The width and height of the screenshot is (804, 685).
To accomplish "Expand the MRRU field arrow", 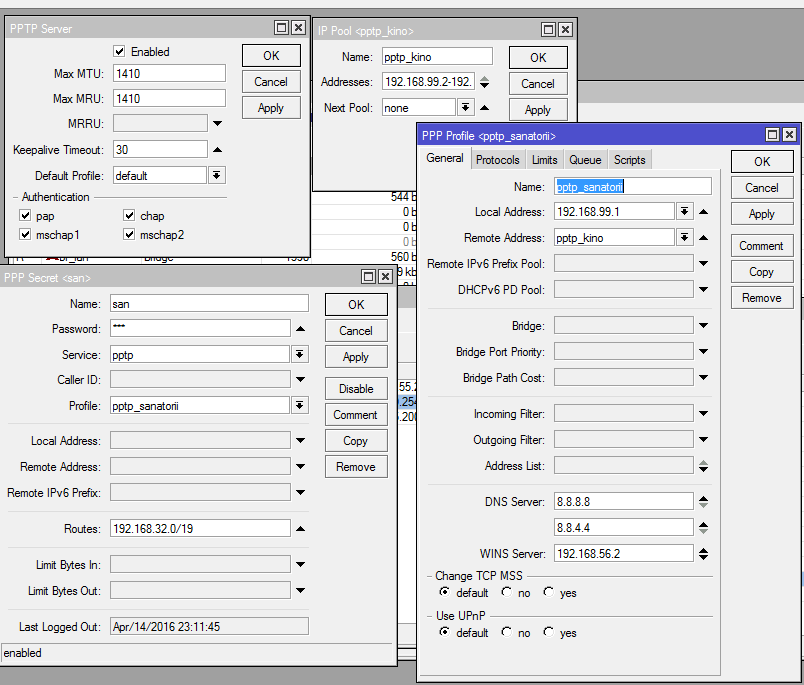I will pos(217,124).
